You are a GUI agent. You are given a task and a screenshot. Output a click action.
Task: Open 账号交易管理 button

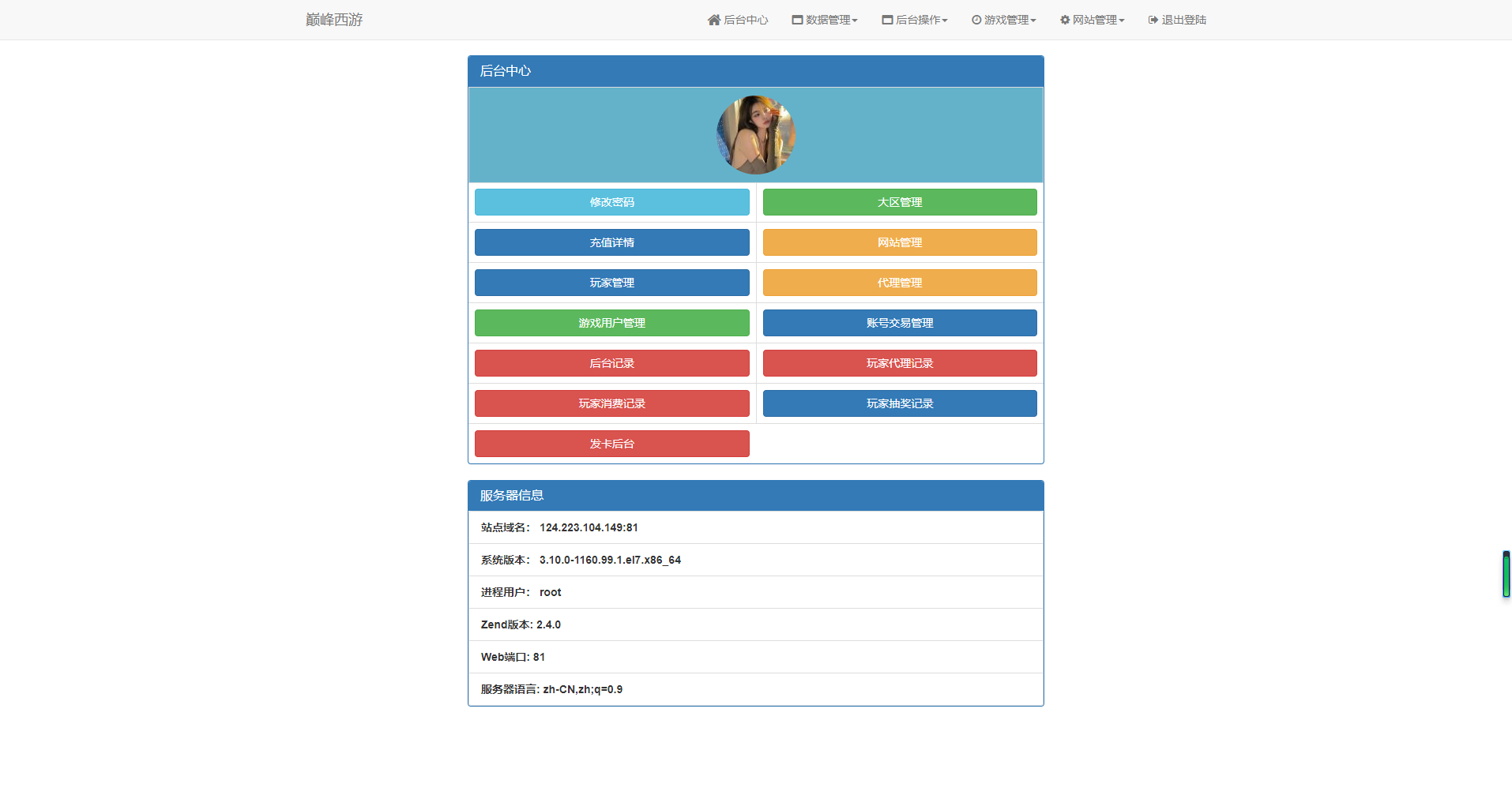[900, 323]
